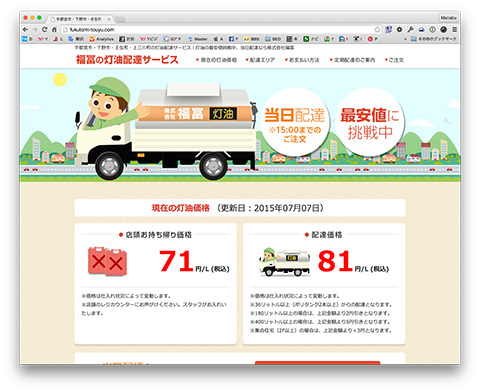
Task: Click the 福富の灯油配達サービス site logo
Action: point(127,60)
